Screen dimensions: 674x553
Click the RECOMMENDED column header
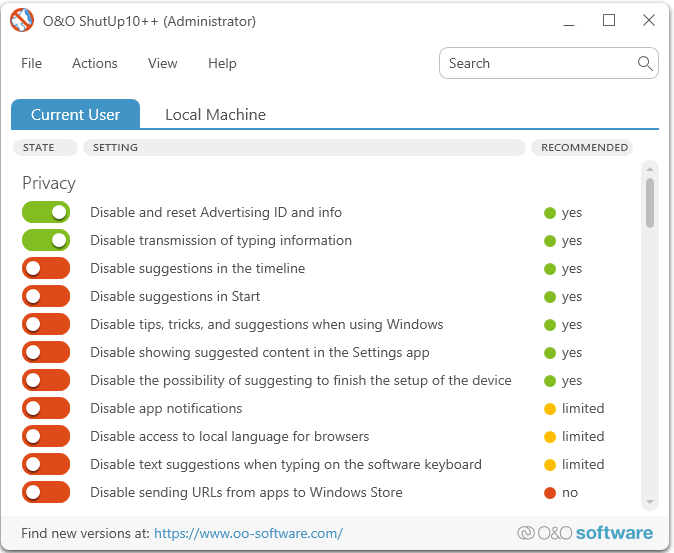[582, 147]
